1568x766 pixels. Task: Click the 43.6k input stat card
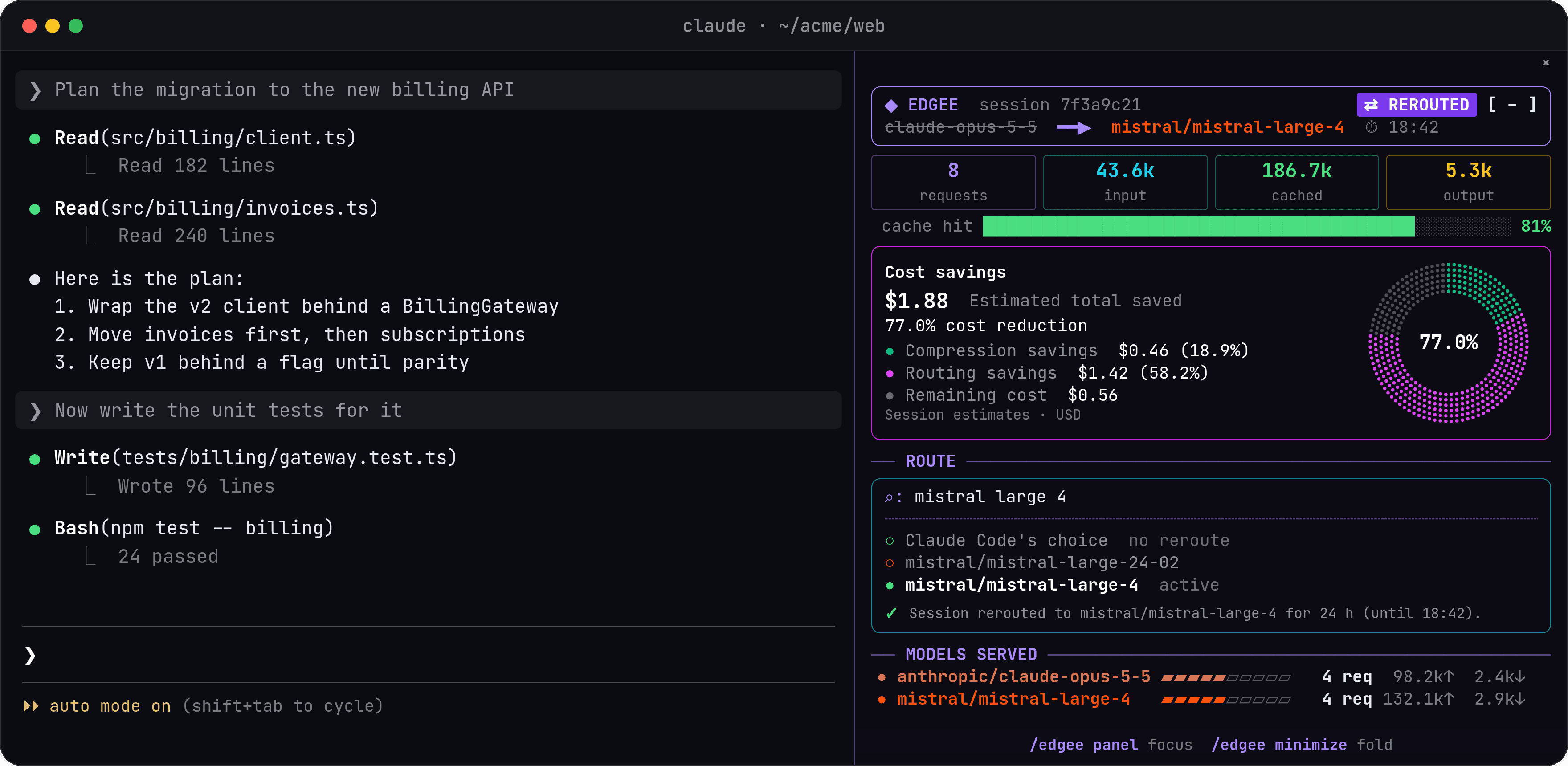click(x=1125, y=183)
